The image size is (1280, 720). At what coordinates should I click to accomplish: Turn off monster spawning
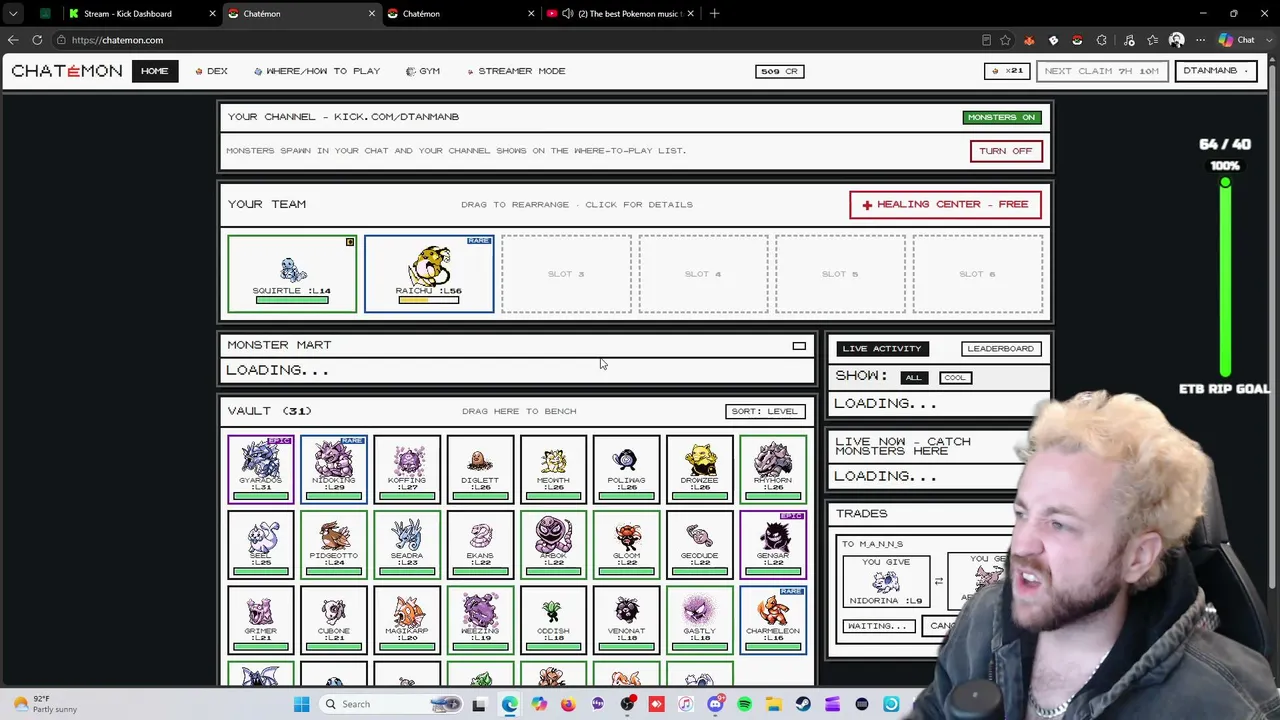(x=1006, y=151)
